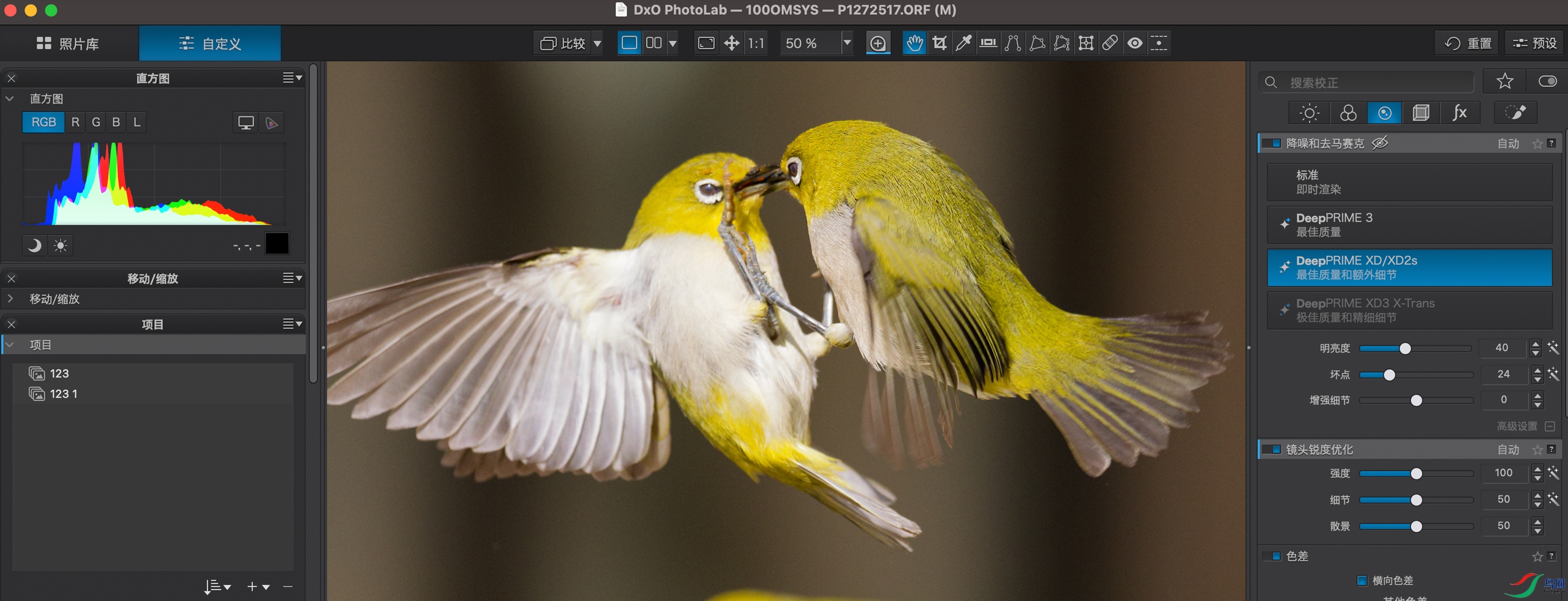Toggle the 降噪和去马赛克 correction switch
Screen dimensions: 1568x601
coord(1273,143)
